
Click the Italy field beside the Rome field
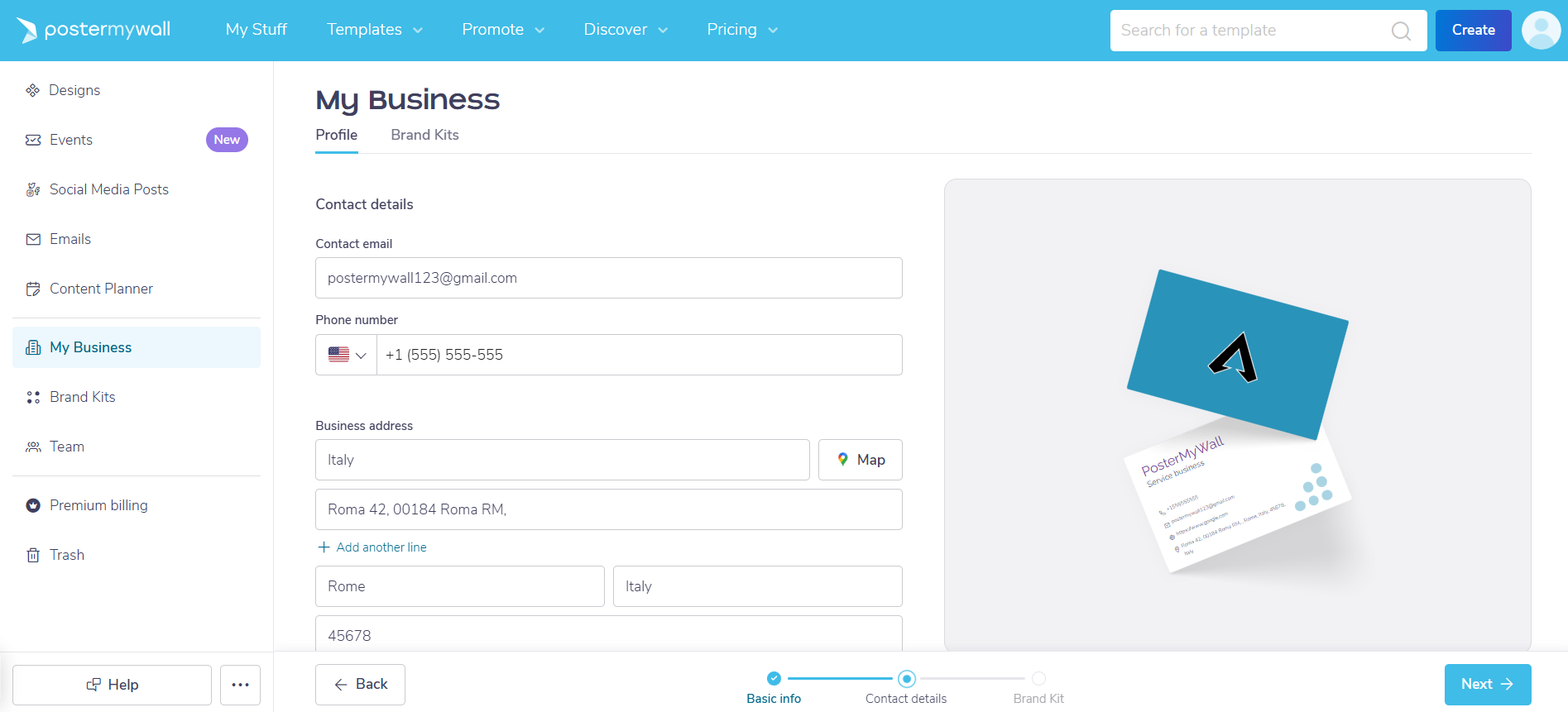click(757, 586)
